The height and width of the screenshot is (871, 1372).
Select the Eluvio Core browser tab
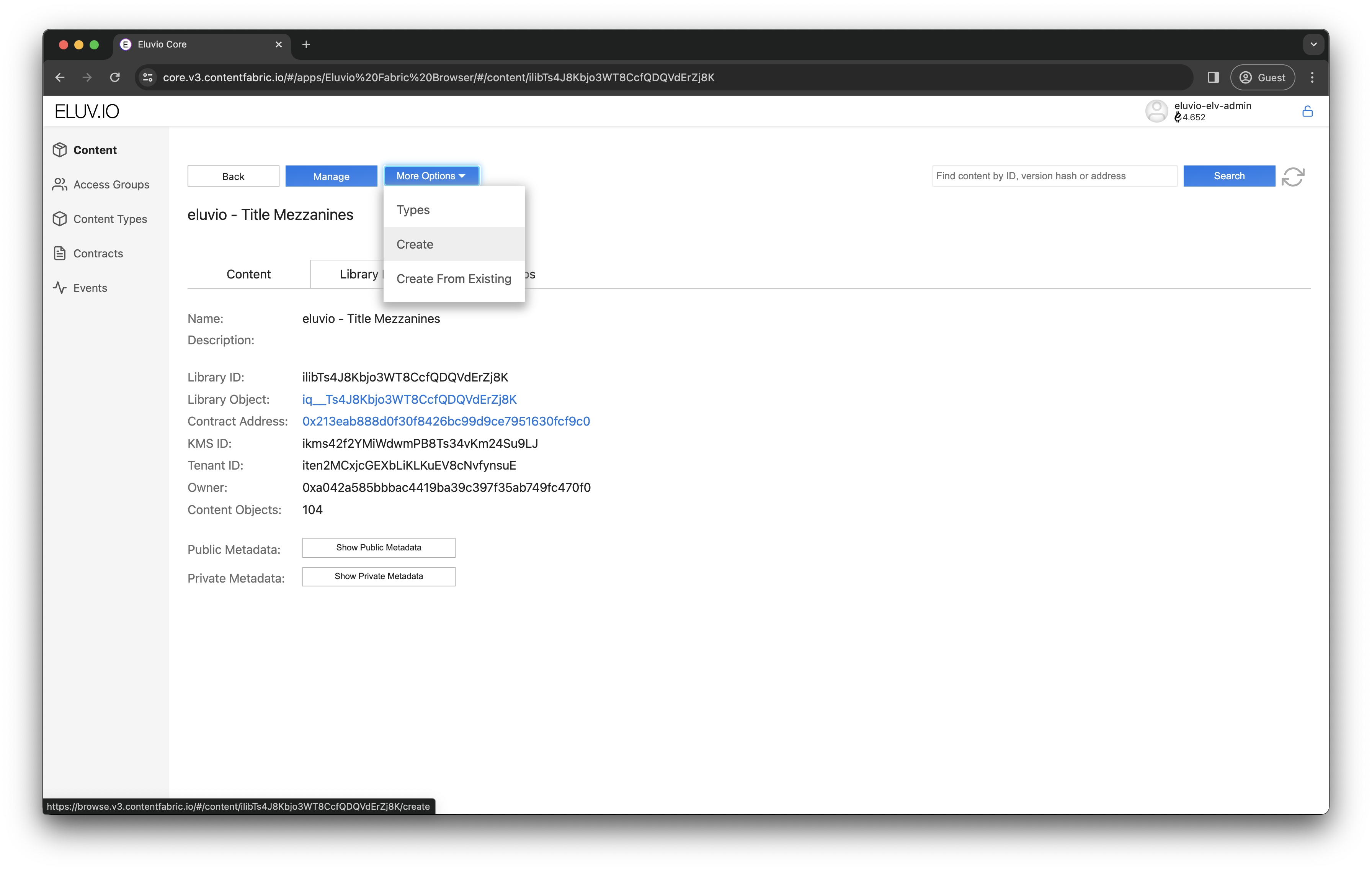point(202,44)
